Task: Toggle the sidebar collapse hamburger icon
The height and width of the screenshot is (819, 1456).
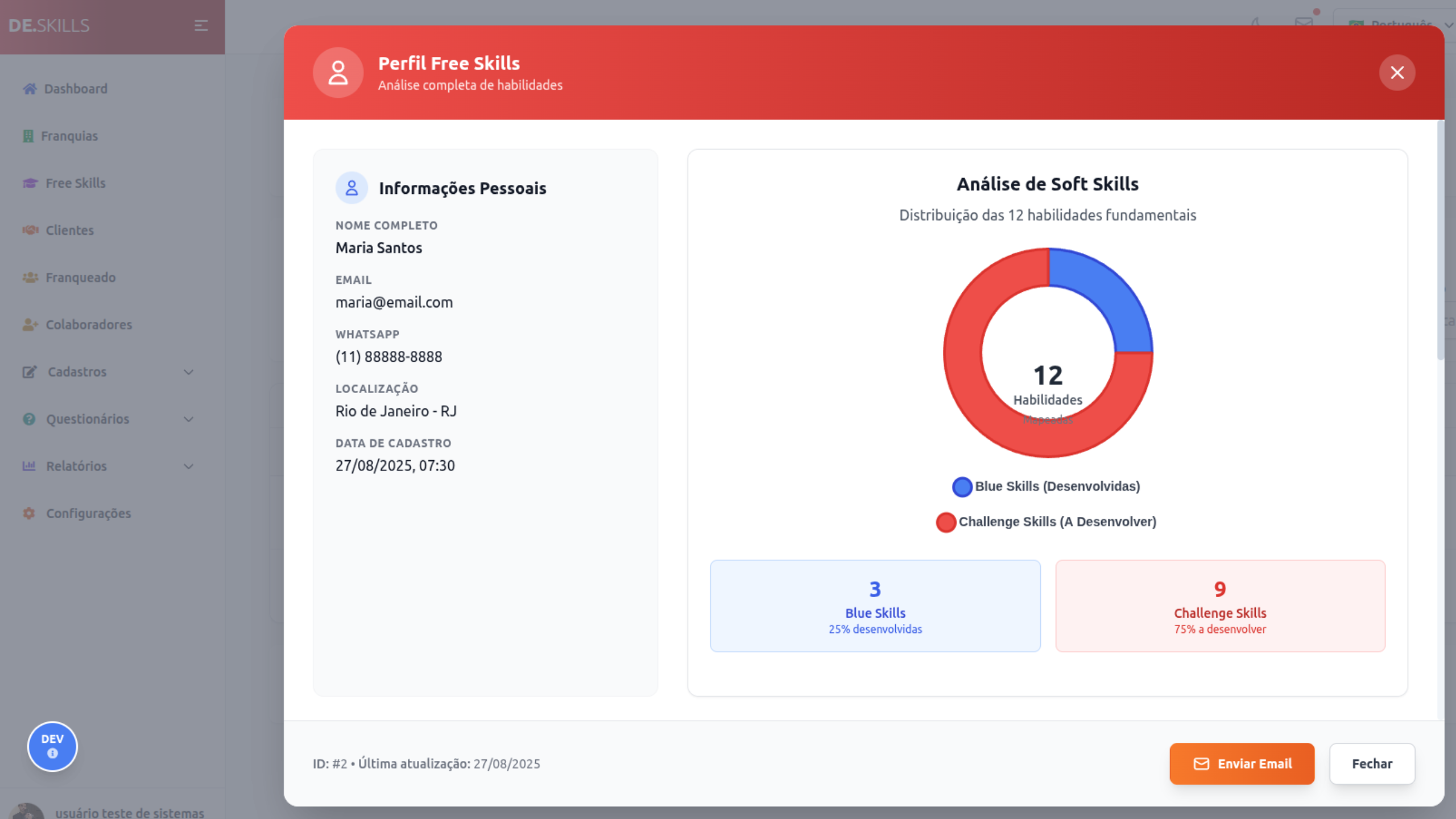Action: coord(201,26)
